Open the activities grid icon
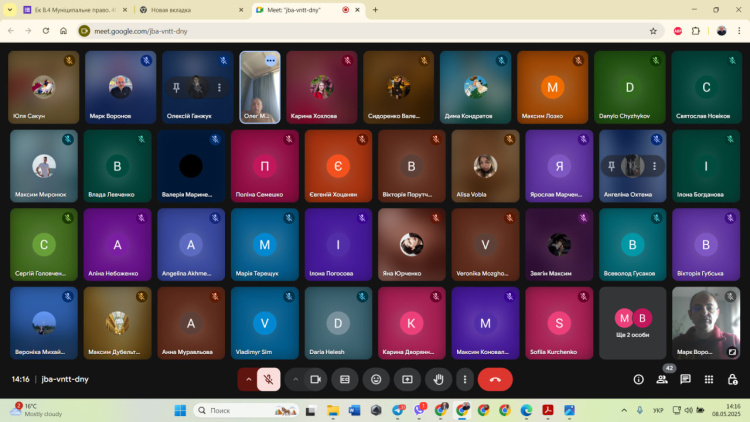 click(x=709, y=380)
